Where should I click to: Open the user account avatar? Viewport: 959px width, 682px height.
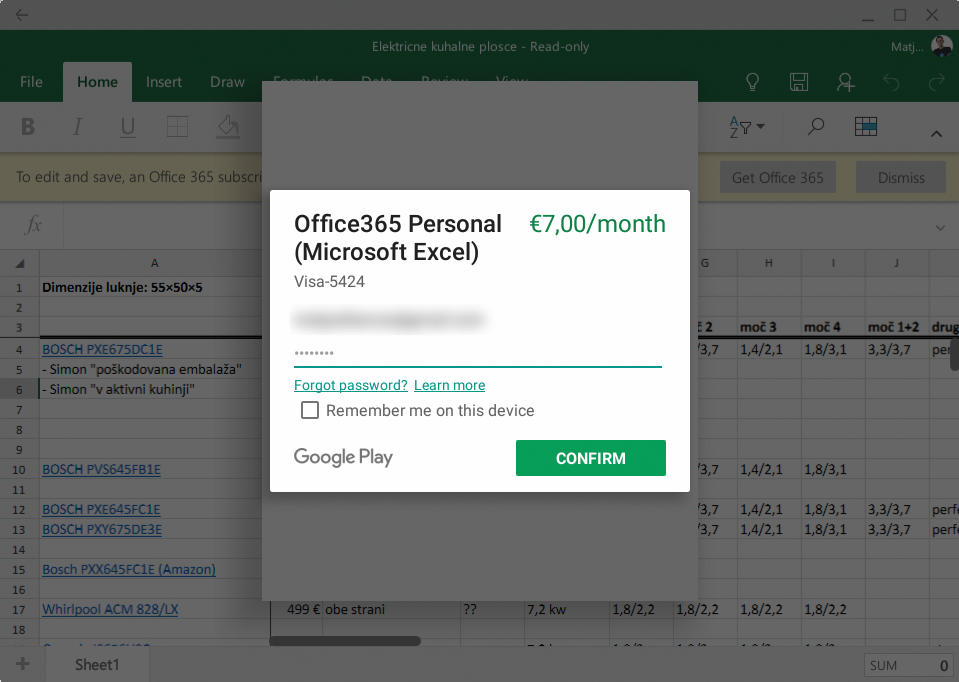tap(941, 46)
